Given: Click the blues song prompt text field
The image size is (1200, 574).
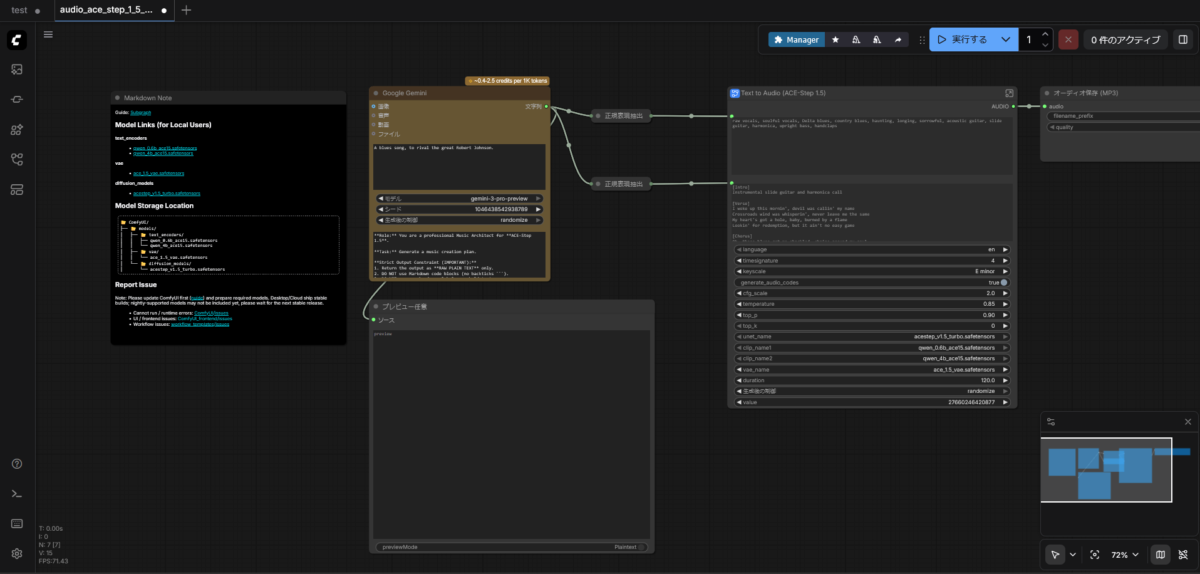Looking at the screenshot, I should pyautogui.click(x=459, y=165).
